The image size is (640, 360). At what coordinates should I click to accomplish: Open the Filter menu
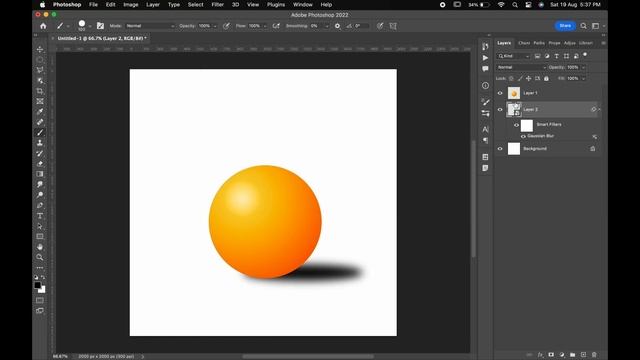218,4
